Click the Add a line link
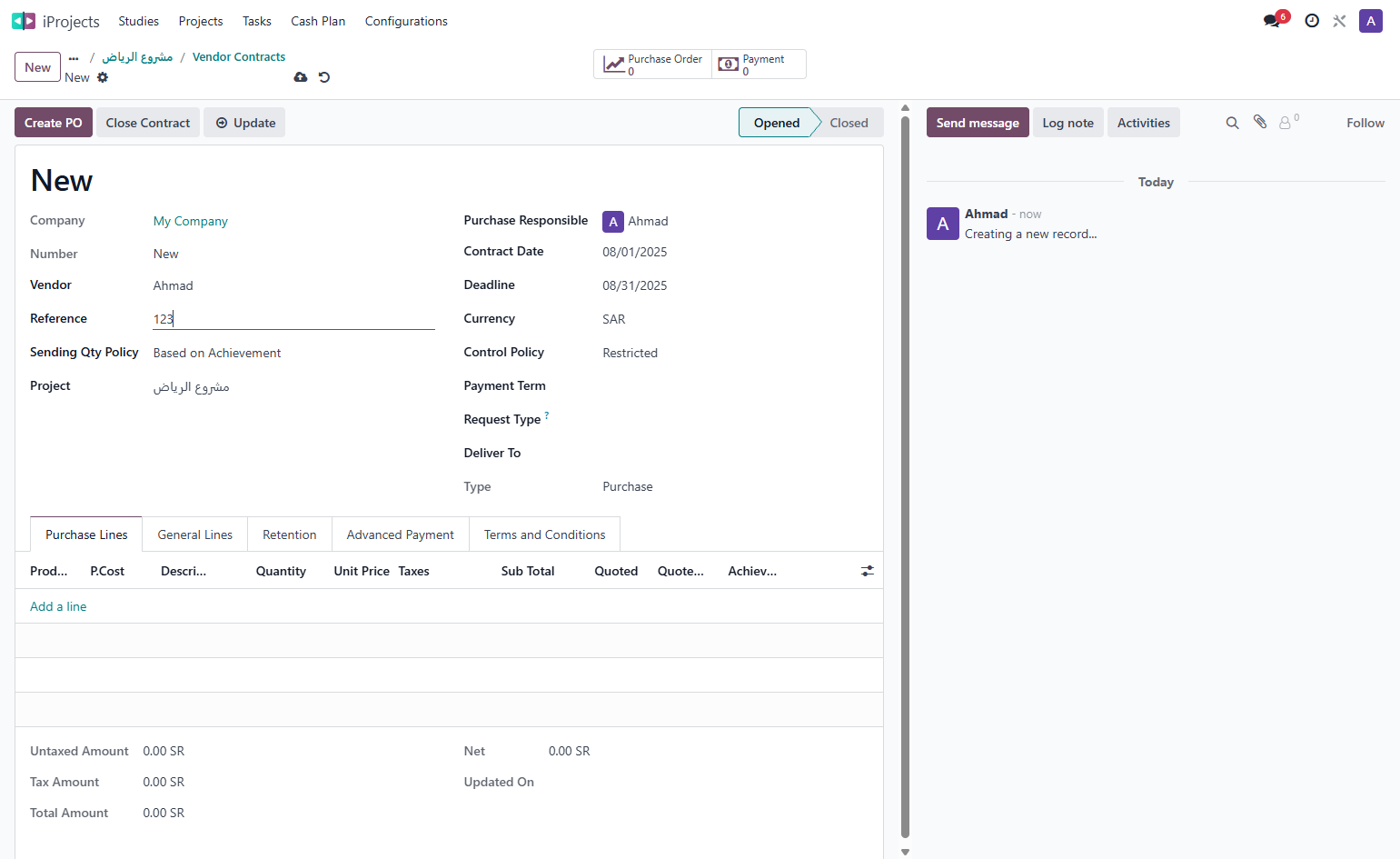 click(x=58, y=606)
